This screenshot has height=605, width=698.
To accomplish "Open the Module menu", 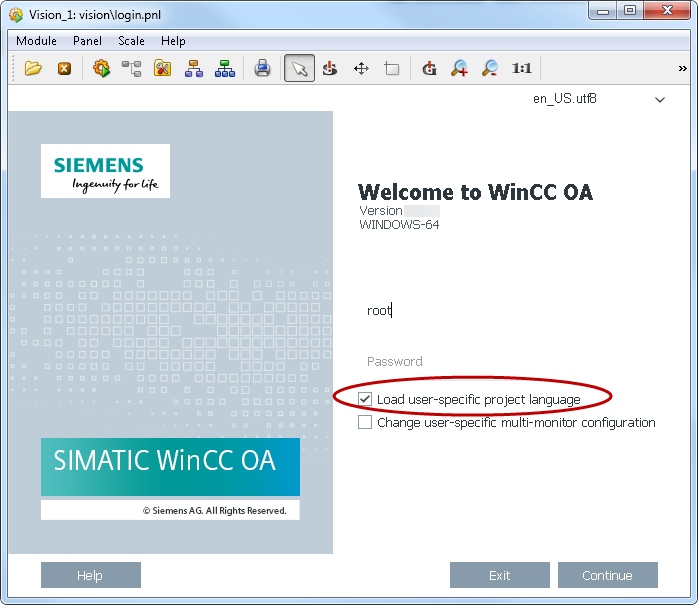I will coord(36,41).
